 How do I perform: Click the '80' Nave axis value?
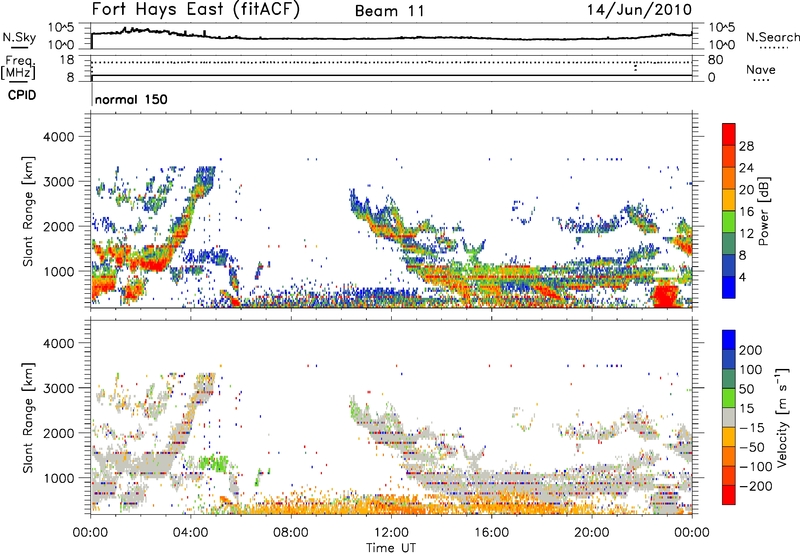[715, 60]
